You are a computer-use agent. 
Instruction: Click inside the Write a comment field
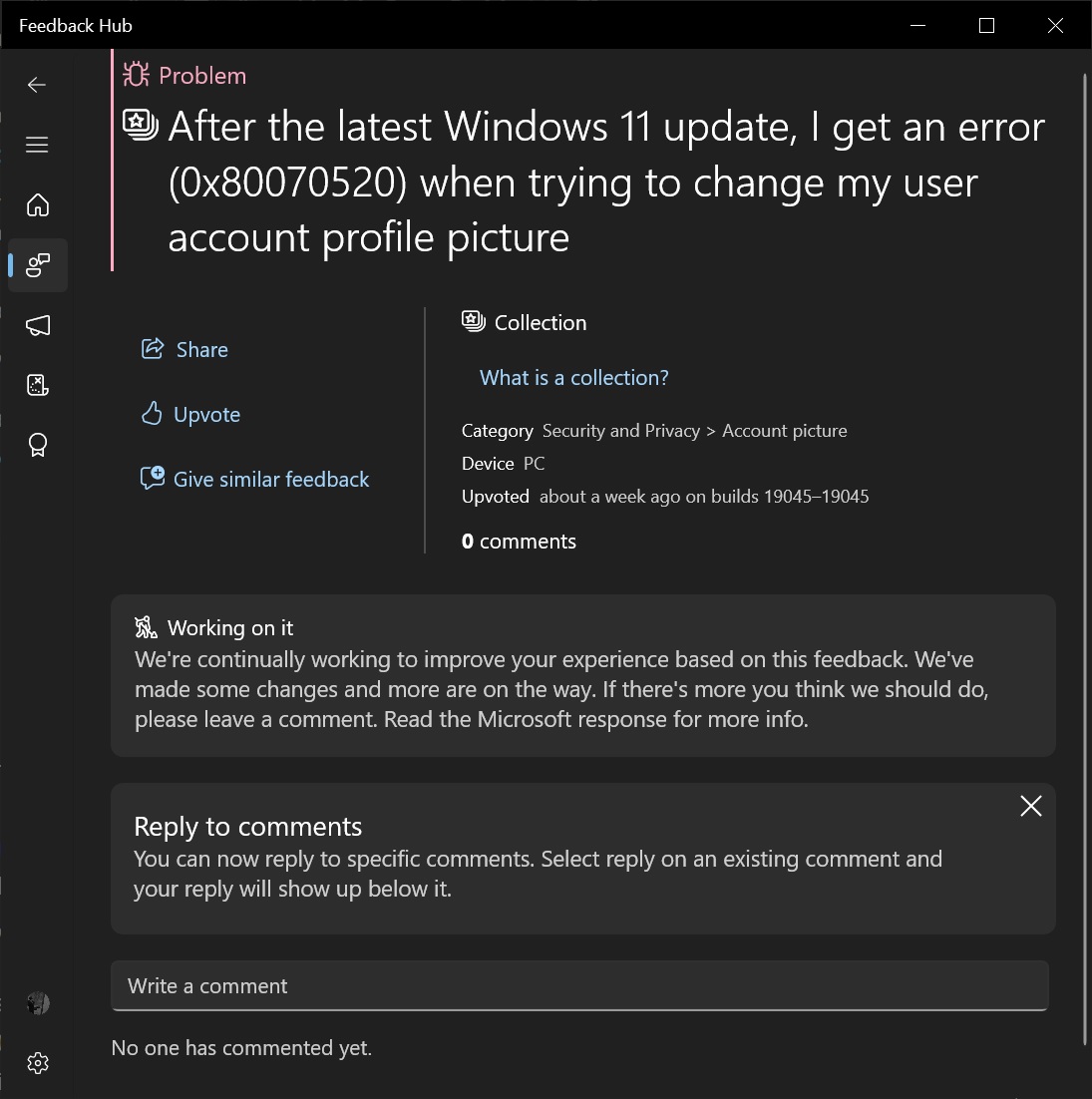click(578, 985)
